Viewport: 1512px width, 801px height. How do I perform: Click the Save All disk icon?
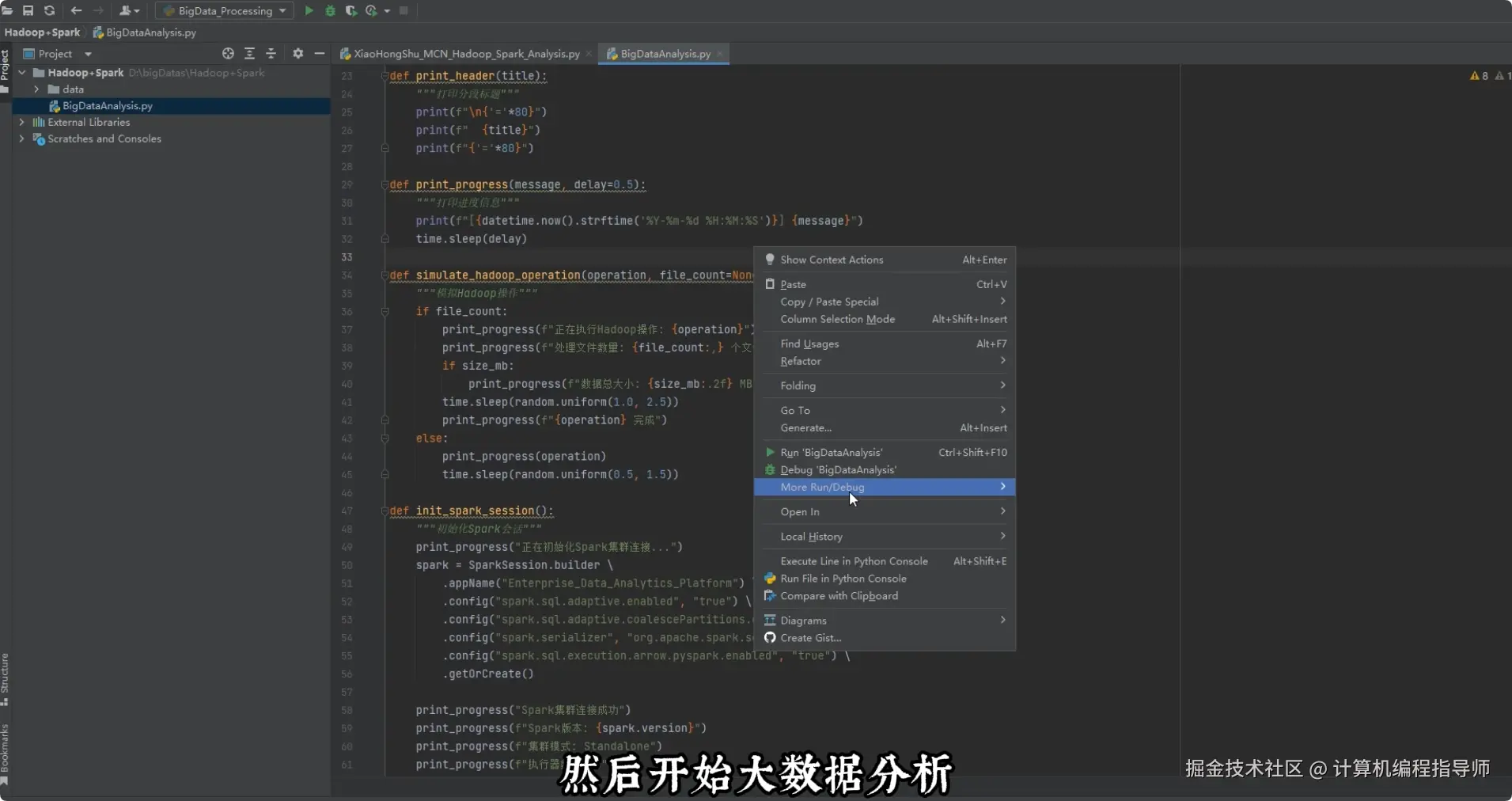click(28, 10)
